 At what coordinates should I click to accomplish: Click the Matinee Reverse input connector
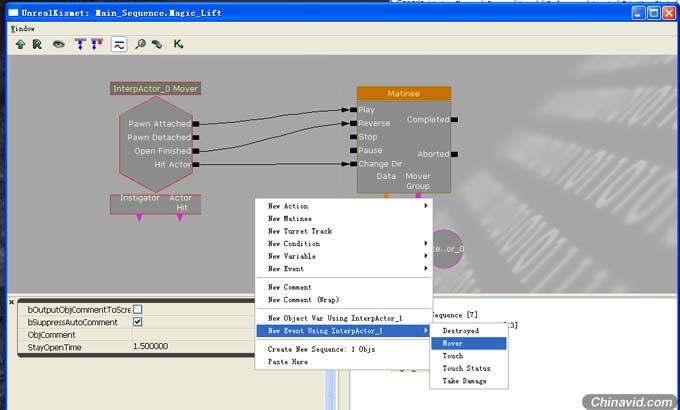pos(354,123)
